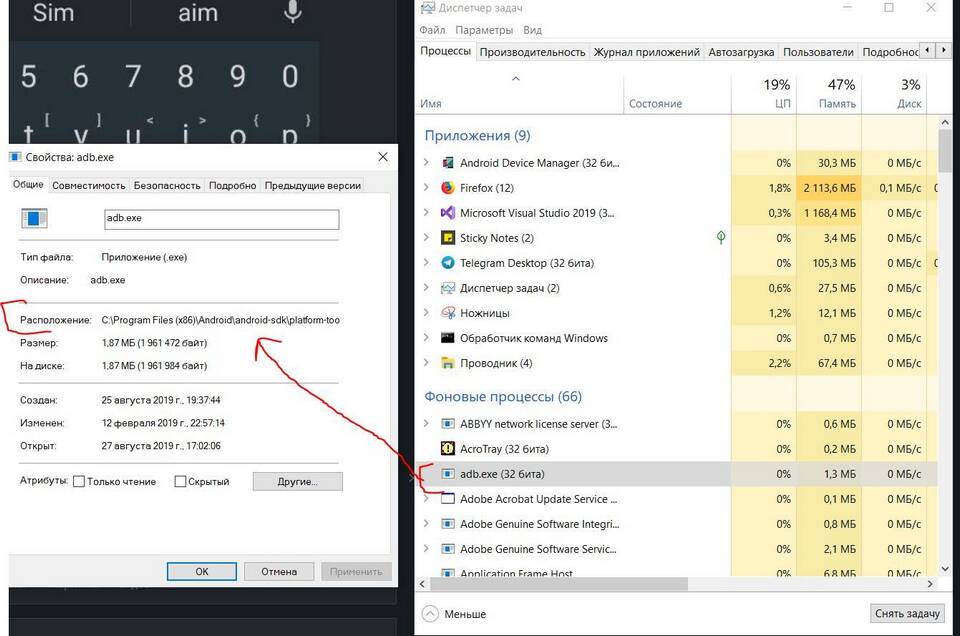The image size is (960, 636).
Task: Click the file name field containing adb.exe
Action: point(222,219)
